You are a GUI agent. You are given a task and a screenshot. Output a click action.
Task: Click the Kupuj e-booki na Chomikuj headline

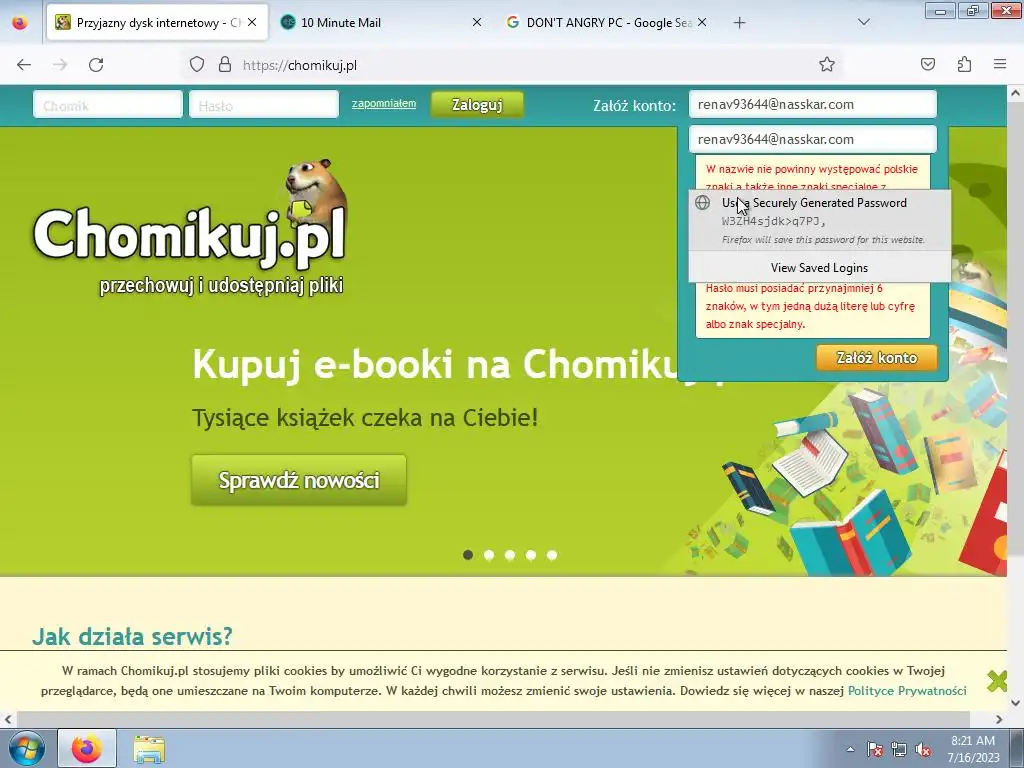pyautogui.click(x=436, y=364)
